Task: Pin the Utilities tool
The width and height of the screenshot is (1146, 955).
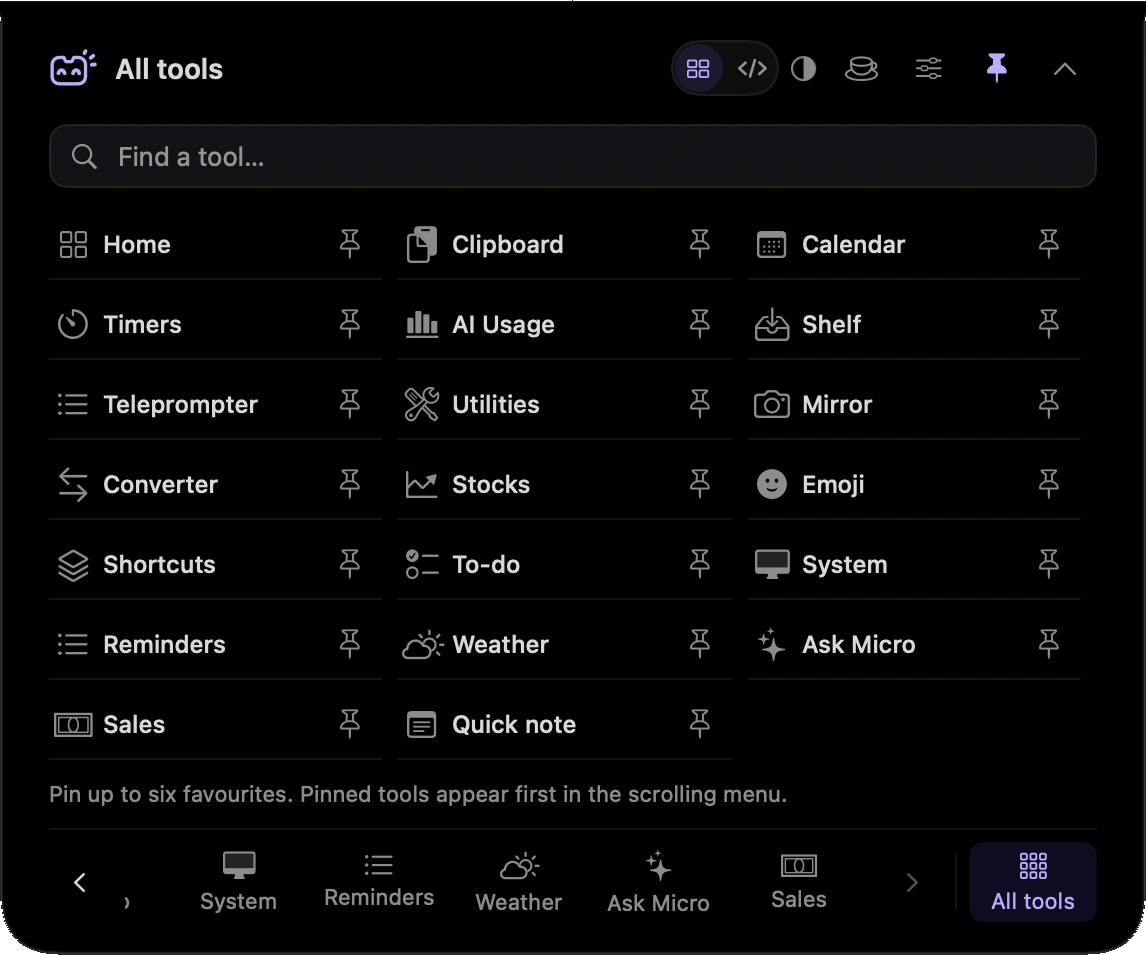Action: pyautogui.click(x=700, y=403)
